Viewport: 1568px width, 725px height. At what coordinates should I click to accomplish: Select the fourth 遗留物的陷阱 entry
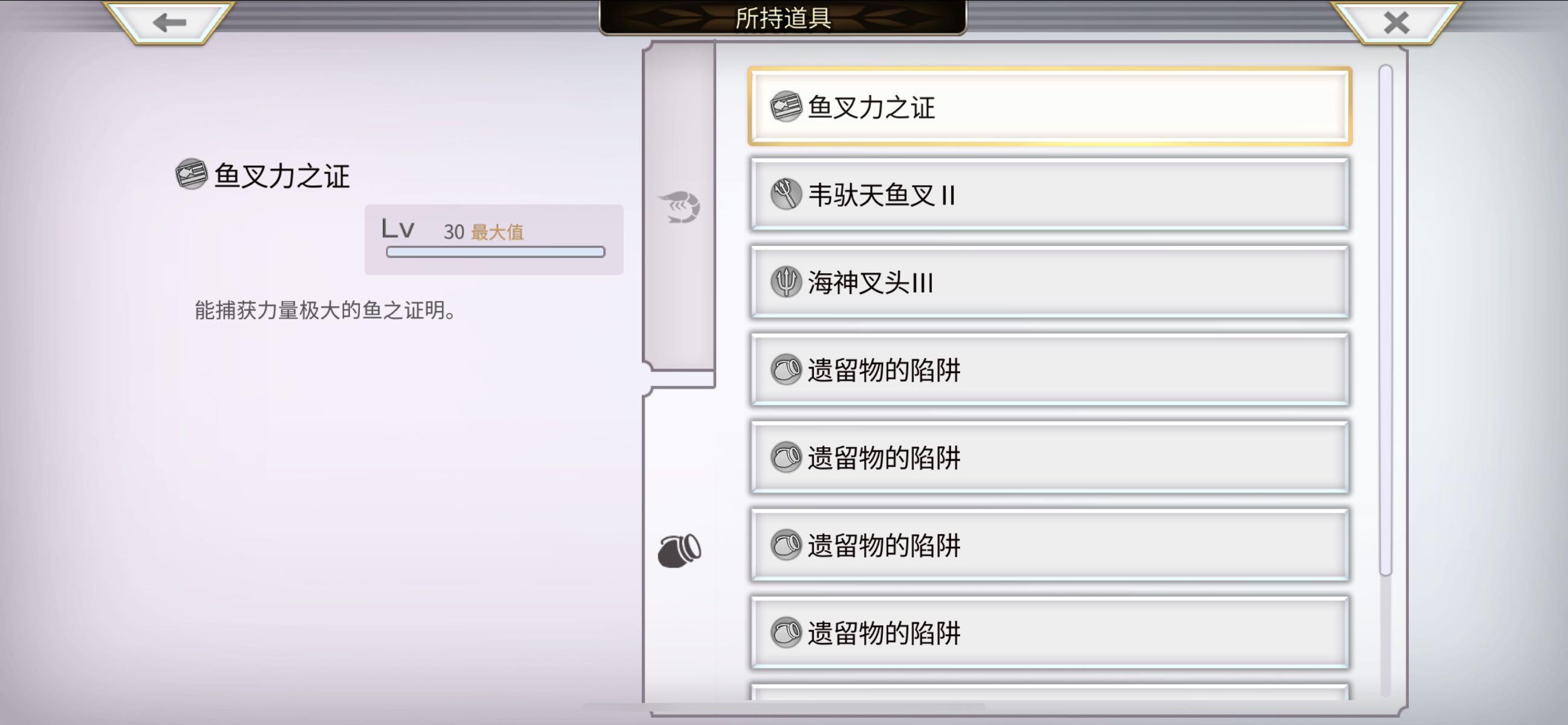coord(1049,633)
